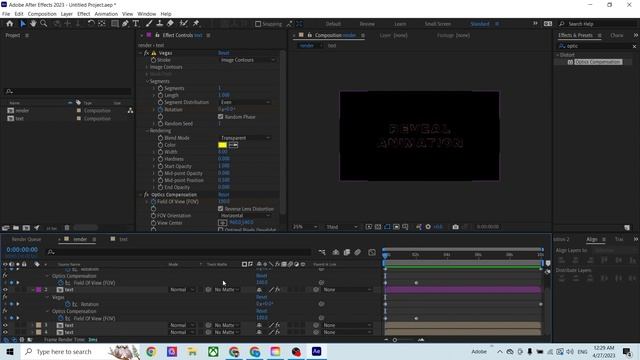Image resolution: width=640 pixels, height=360 pixels.
Task: Switch to the text timeline tab
Action: click(x=123, y=239)
